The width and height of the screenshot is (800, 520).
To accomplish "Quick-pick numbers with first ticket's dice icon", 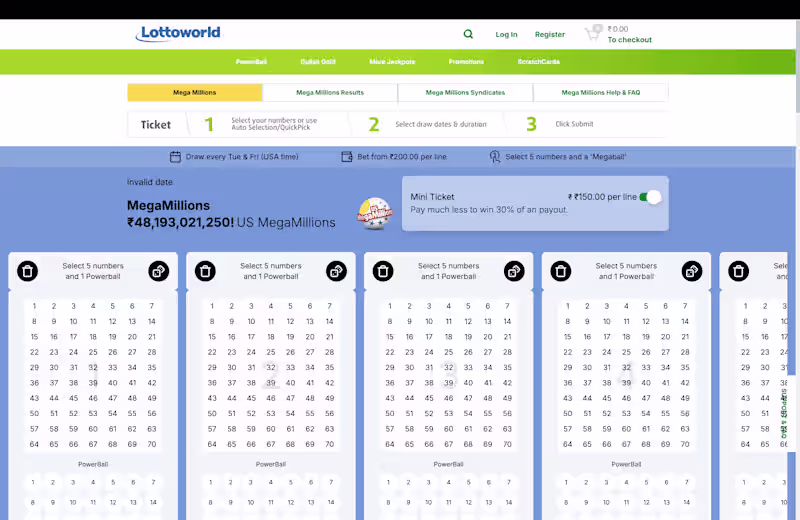I will click(159, 271).
